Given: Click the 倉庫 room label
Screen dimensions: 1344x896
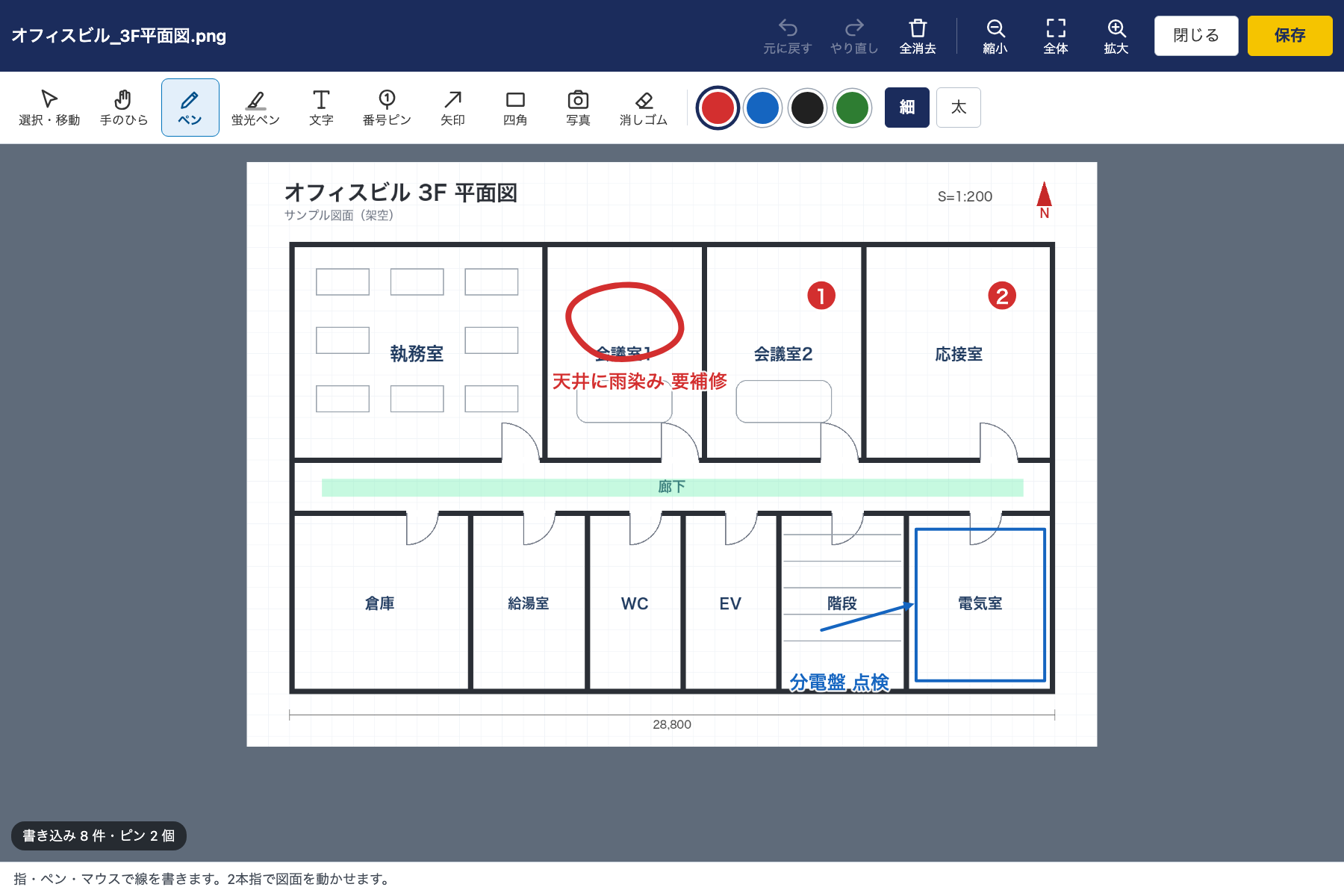Looking at the screenshot, I should click(x=379, y=603).
